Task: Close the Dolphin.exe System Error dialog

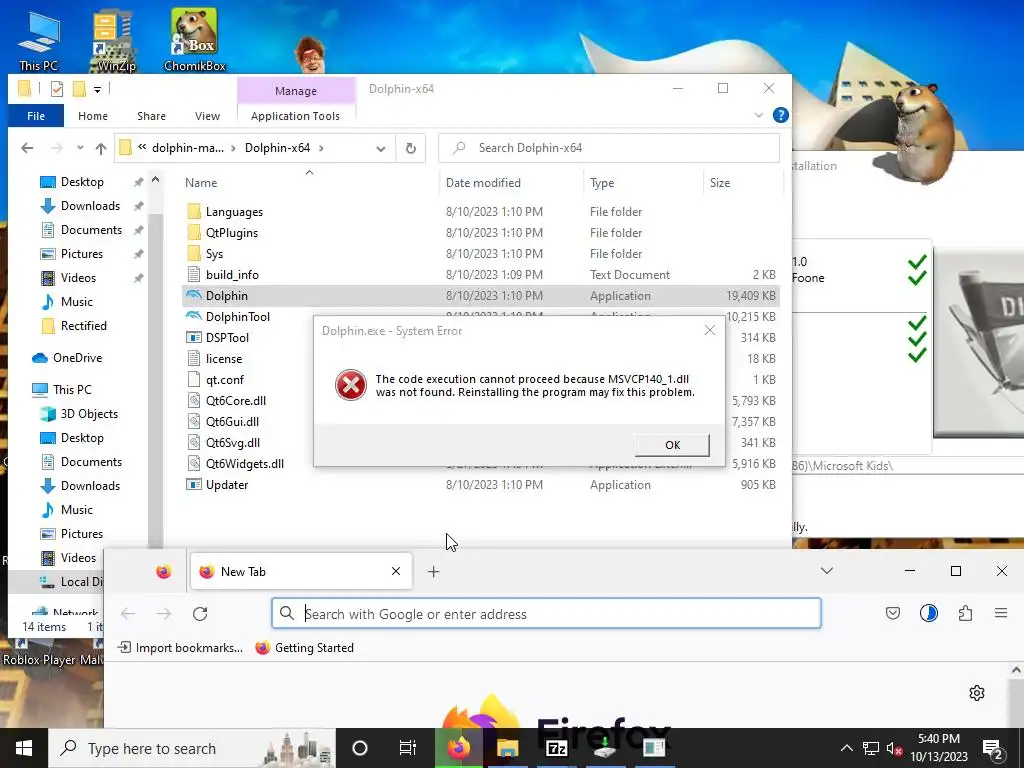Action: coord(710,330)
